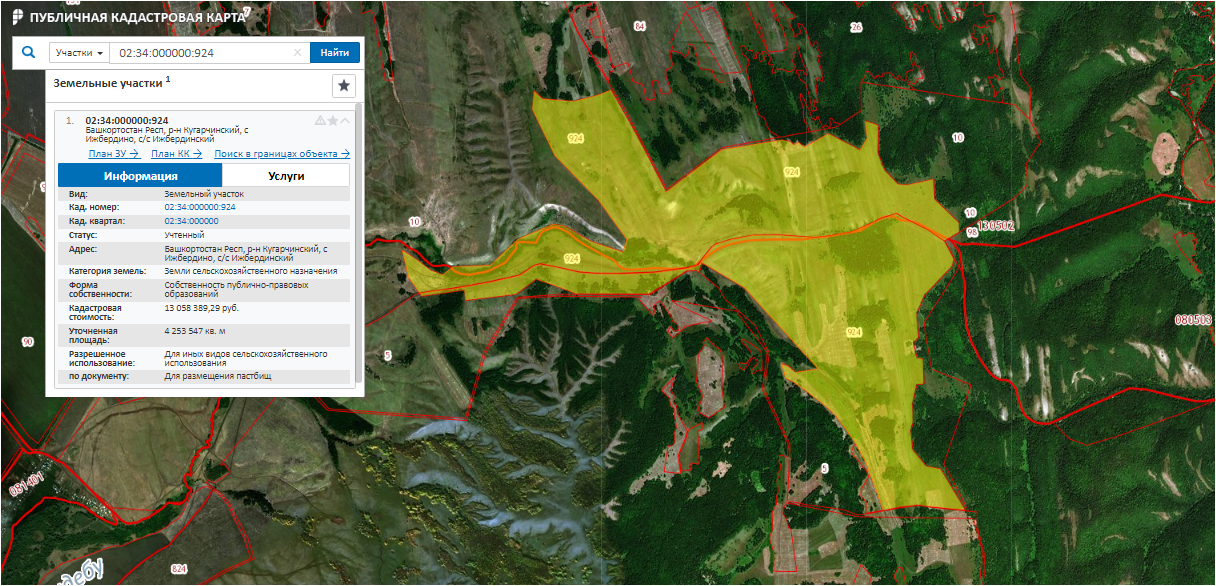Open favorites with the star button
Image resolution: width=1216 pixels, height=586 pixels.
343,85
